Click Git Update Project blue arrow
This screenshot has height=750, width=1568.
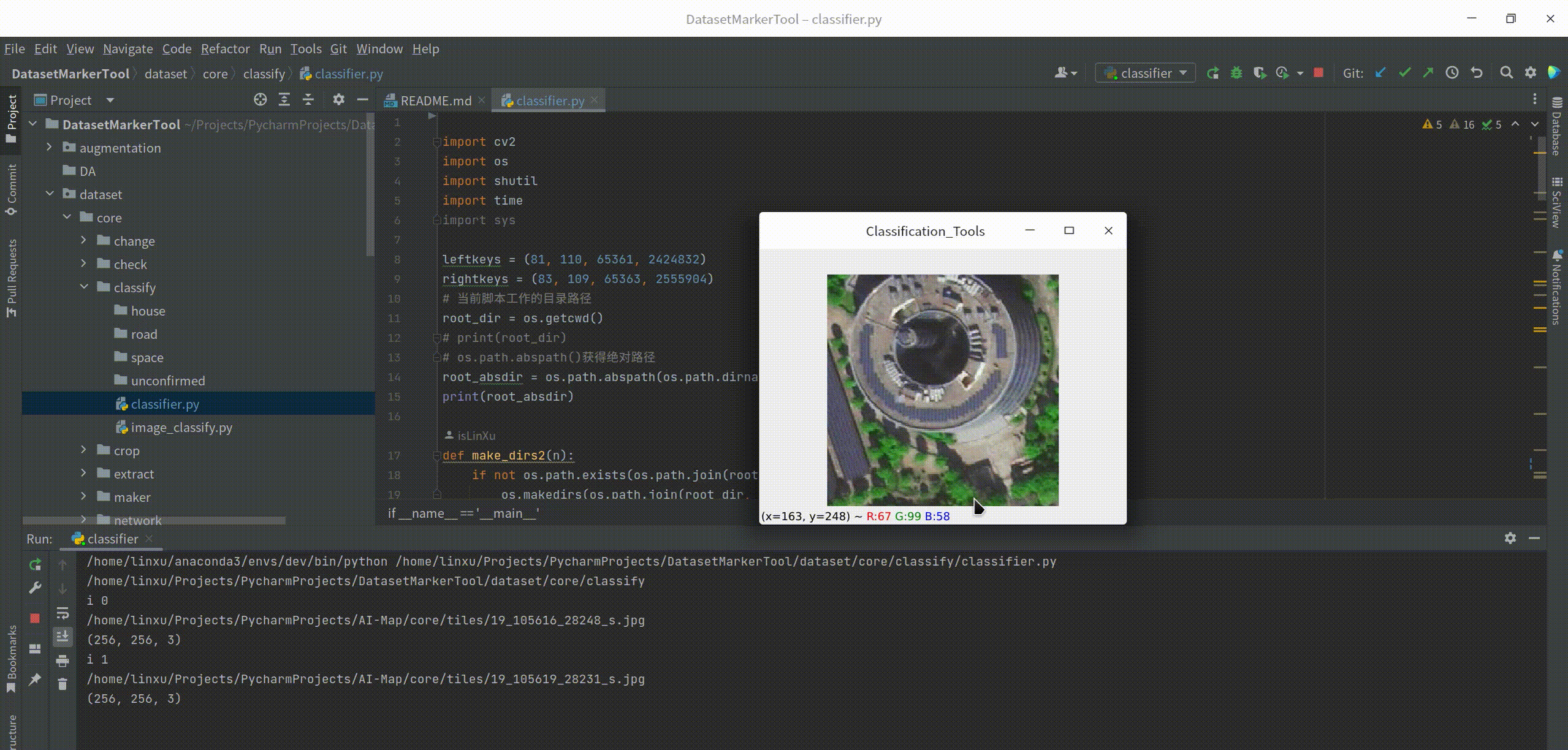pyautogui.click(x=1380, y=73)
